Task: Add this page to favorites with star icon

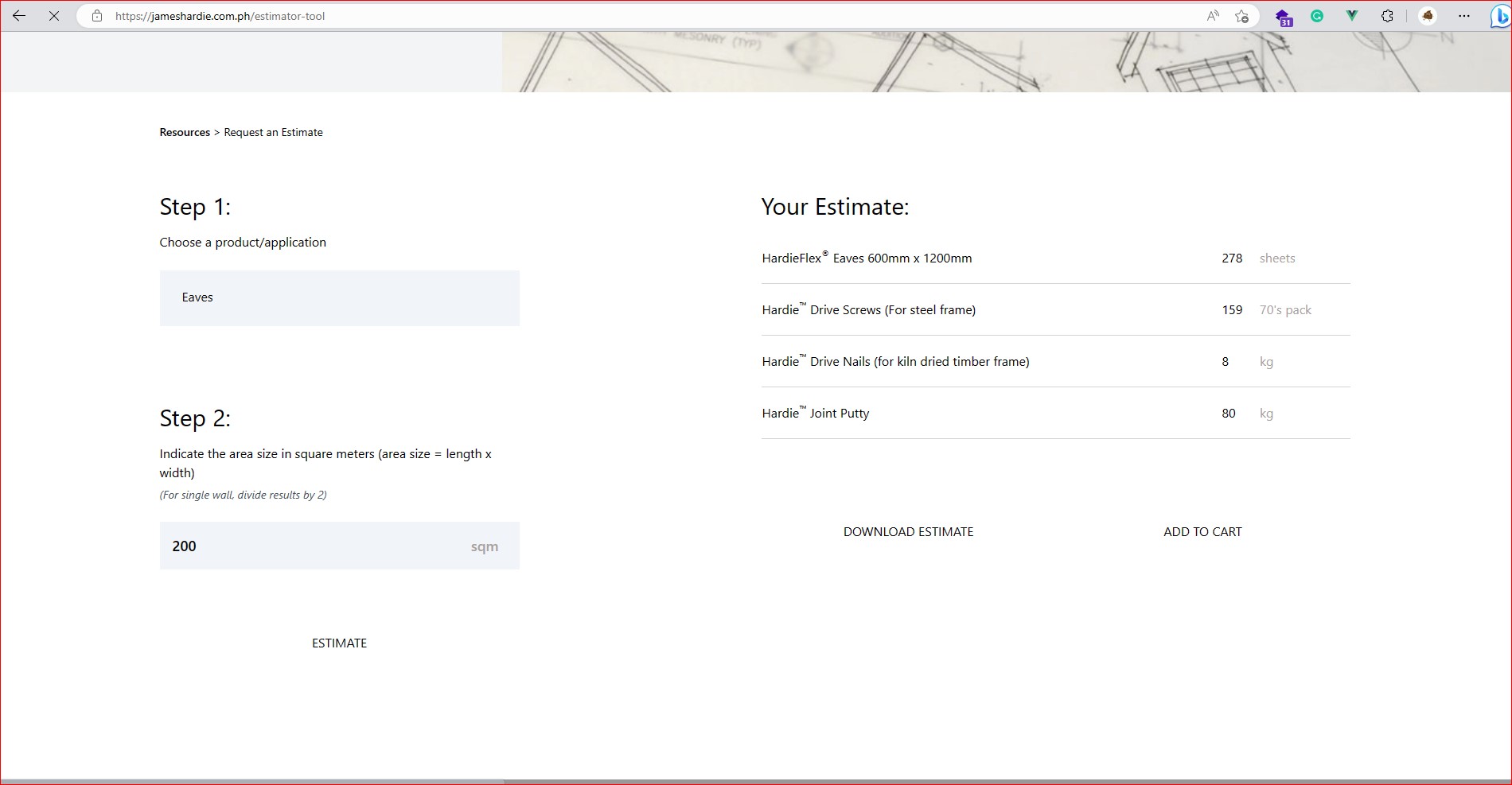Action: point(1241,16)
